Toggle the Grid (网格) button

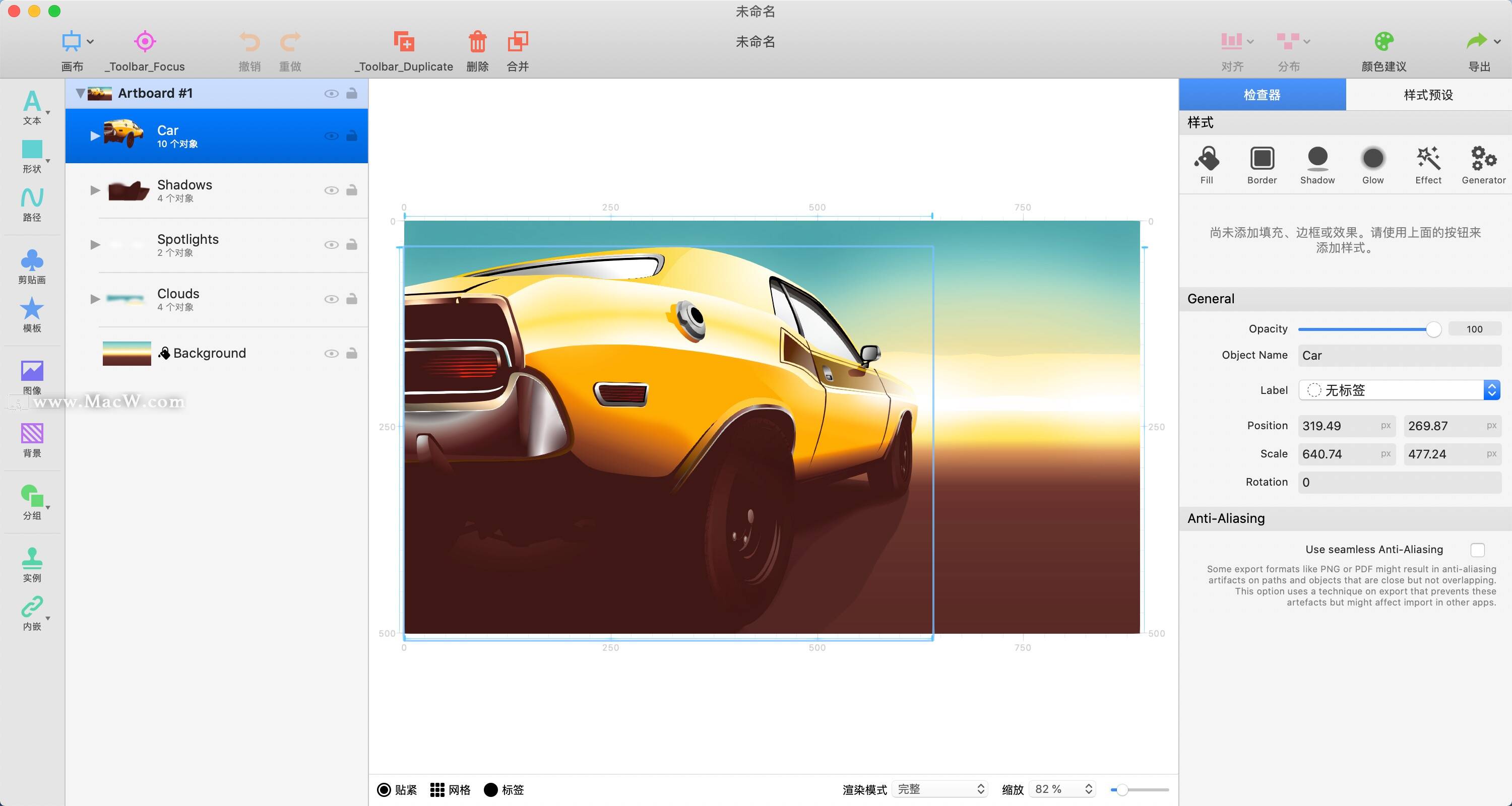[450, 789]
